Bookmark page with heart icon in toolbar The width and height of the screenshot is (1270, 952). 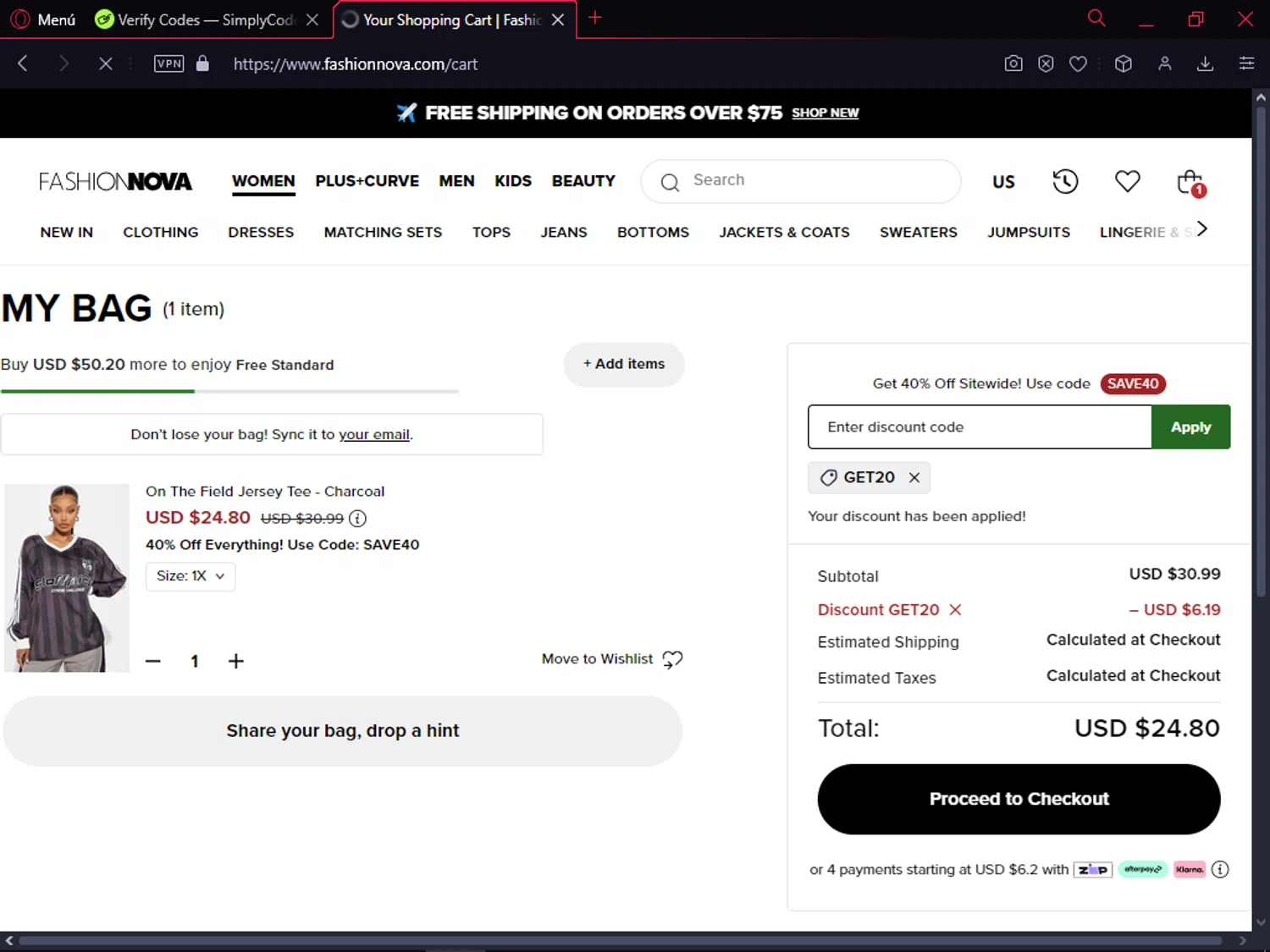[x=1078, y=63]
